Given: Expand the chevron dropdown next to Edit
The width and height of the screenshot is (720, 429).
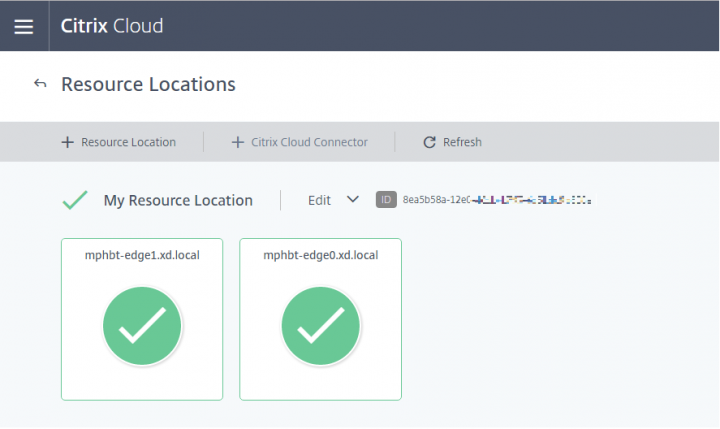Looking at the screenshot, I should 352,199.
